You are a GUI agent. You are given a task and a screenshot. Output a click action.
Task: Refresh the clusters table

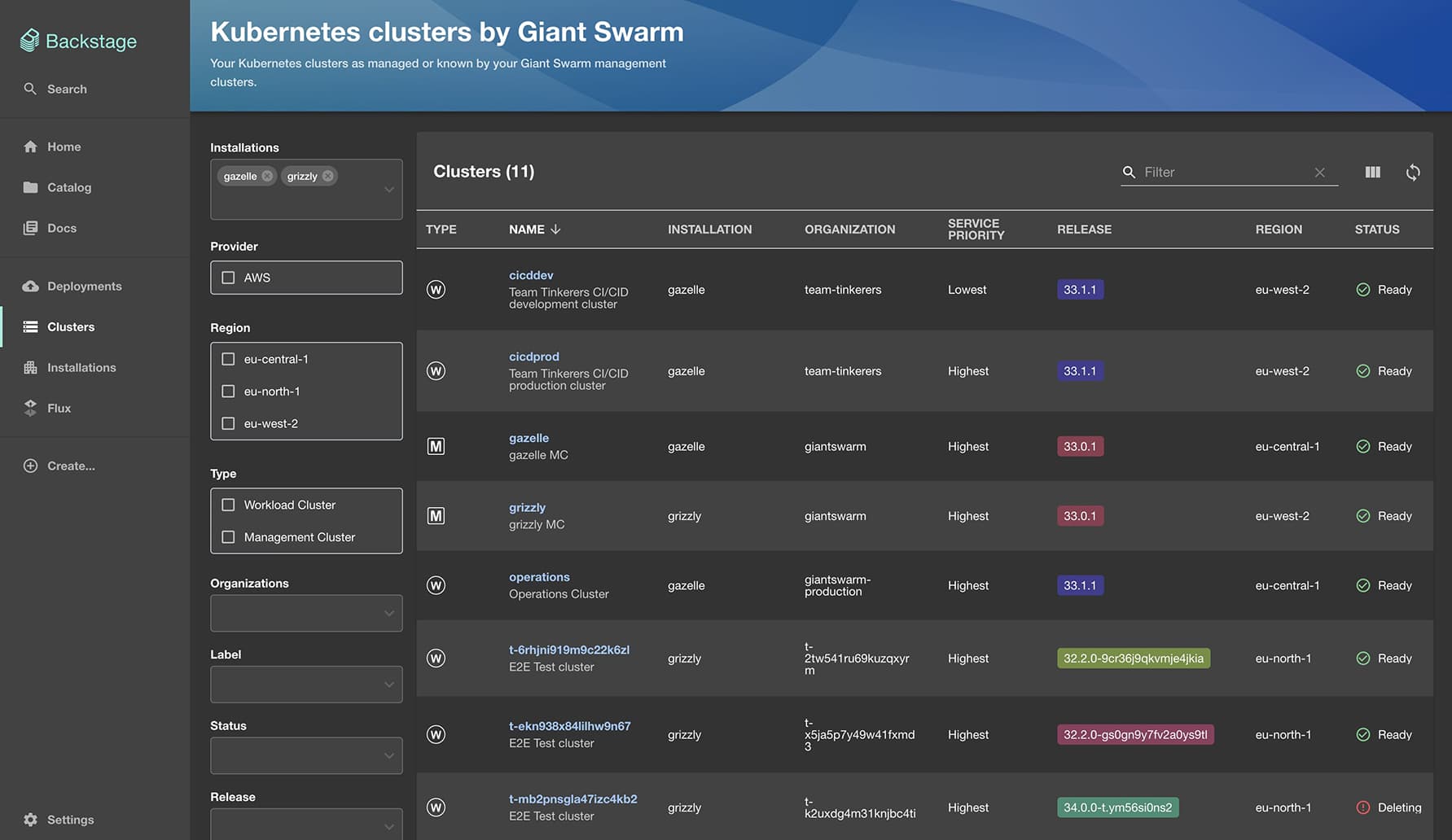pos(1414,172)
